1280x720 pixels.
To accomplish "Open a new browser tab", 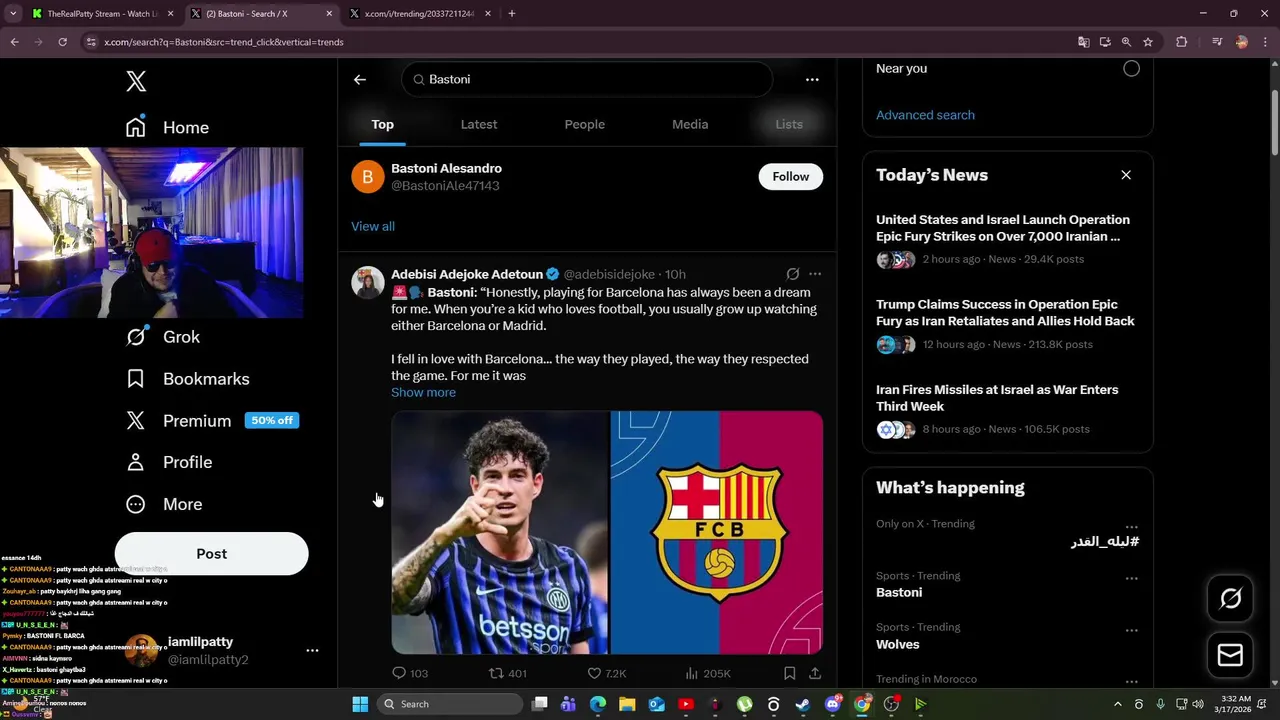I will pos(512,14).
